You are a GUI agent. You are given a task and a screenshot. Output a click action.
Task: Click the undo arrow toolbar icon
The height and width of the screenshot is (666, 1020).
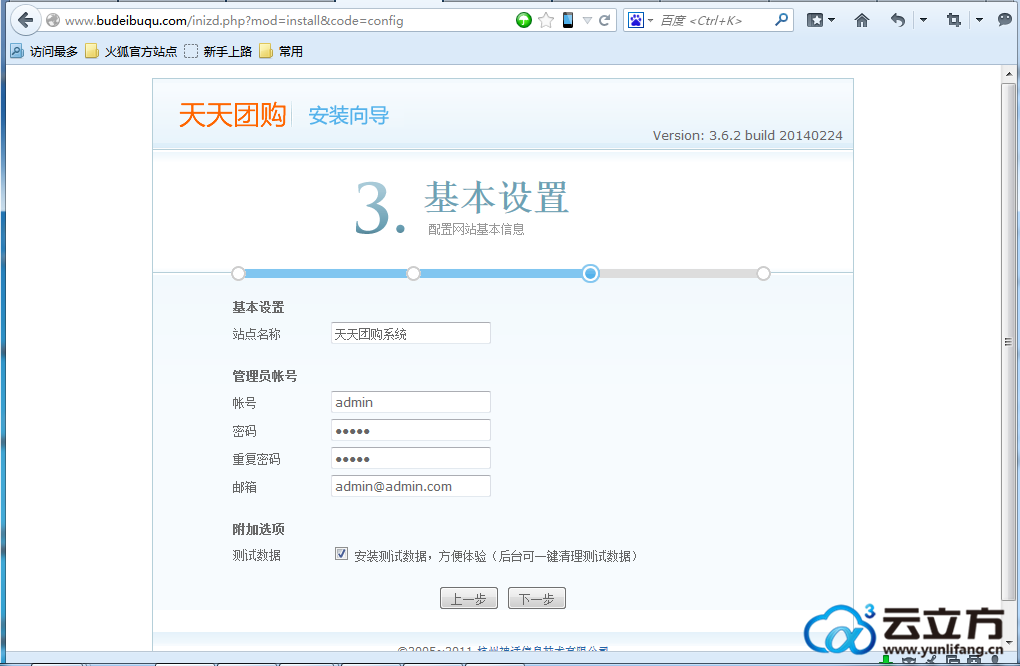tap(898, 21)
